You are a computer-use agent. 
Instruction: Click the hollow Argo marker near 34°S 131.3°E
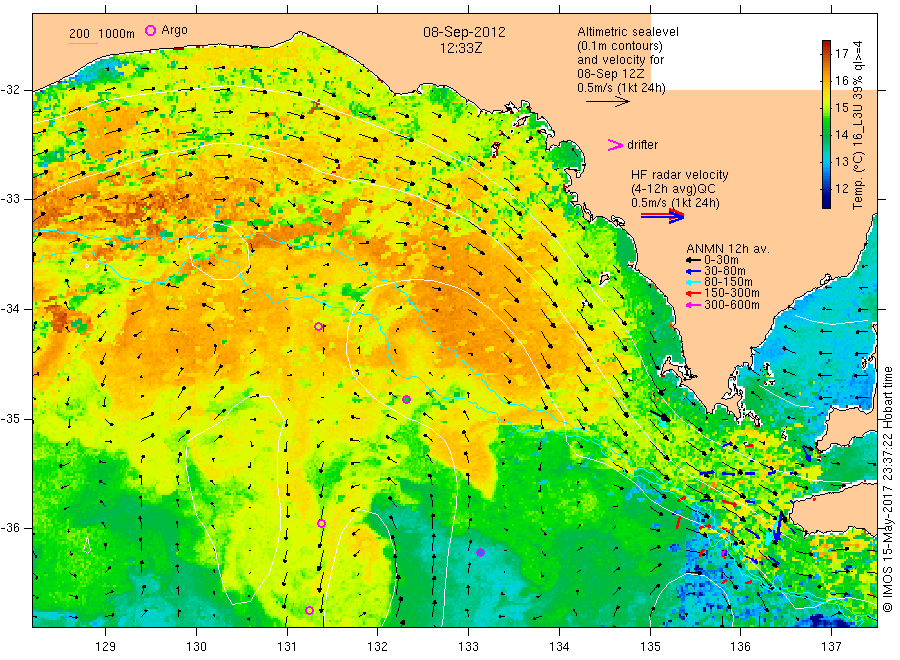click(x=319, y=327)
